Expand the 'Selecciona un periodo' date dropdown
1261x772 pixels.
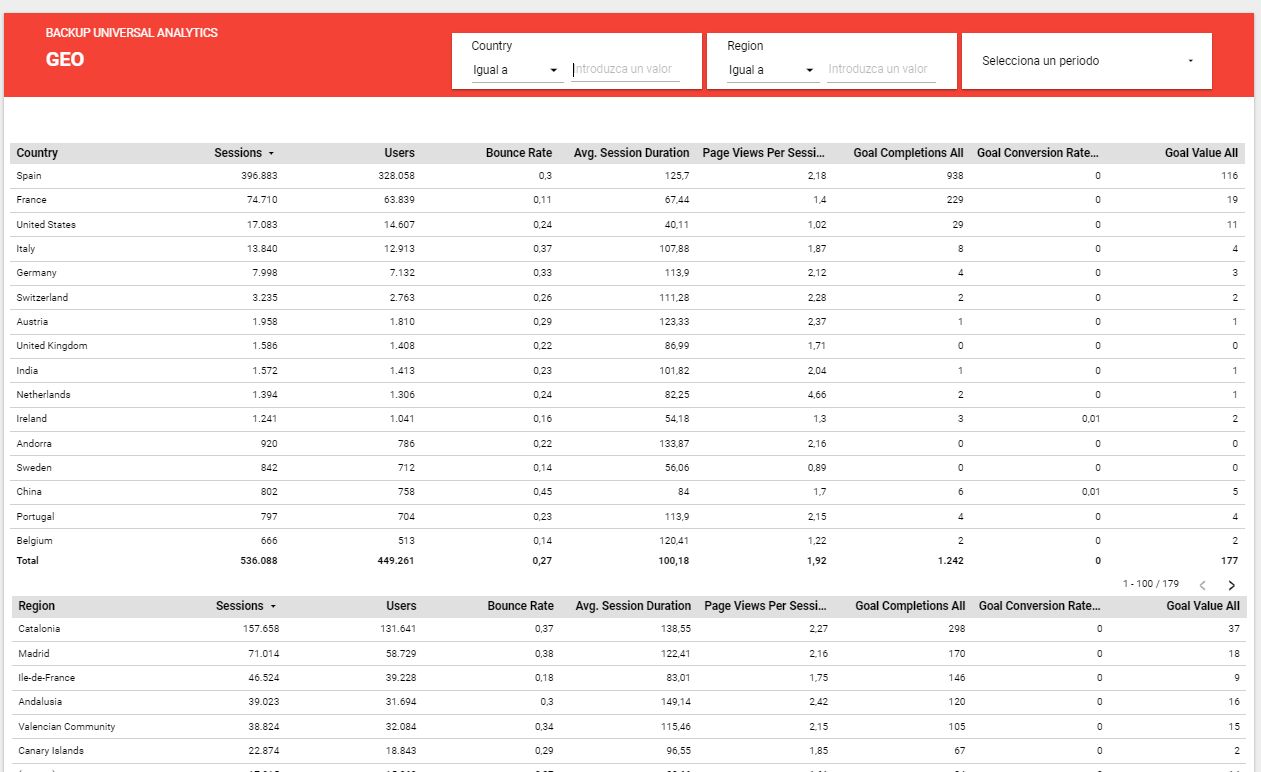click(1087, 61)
